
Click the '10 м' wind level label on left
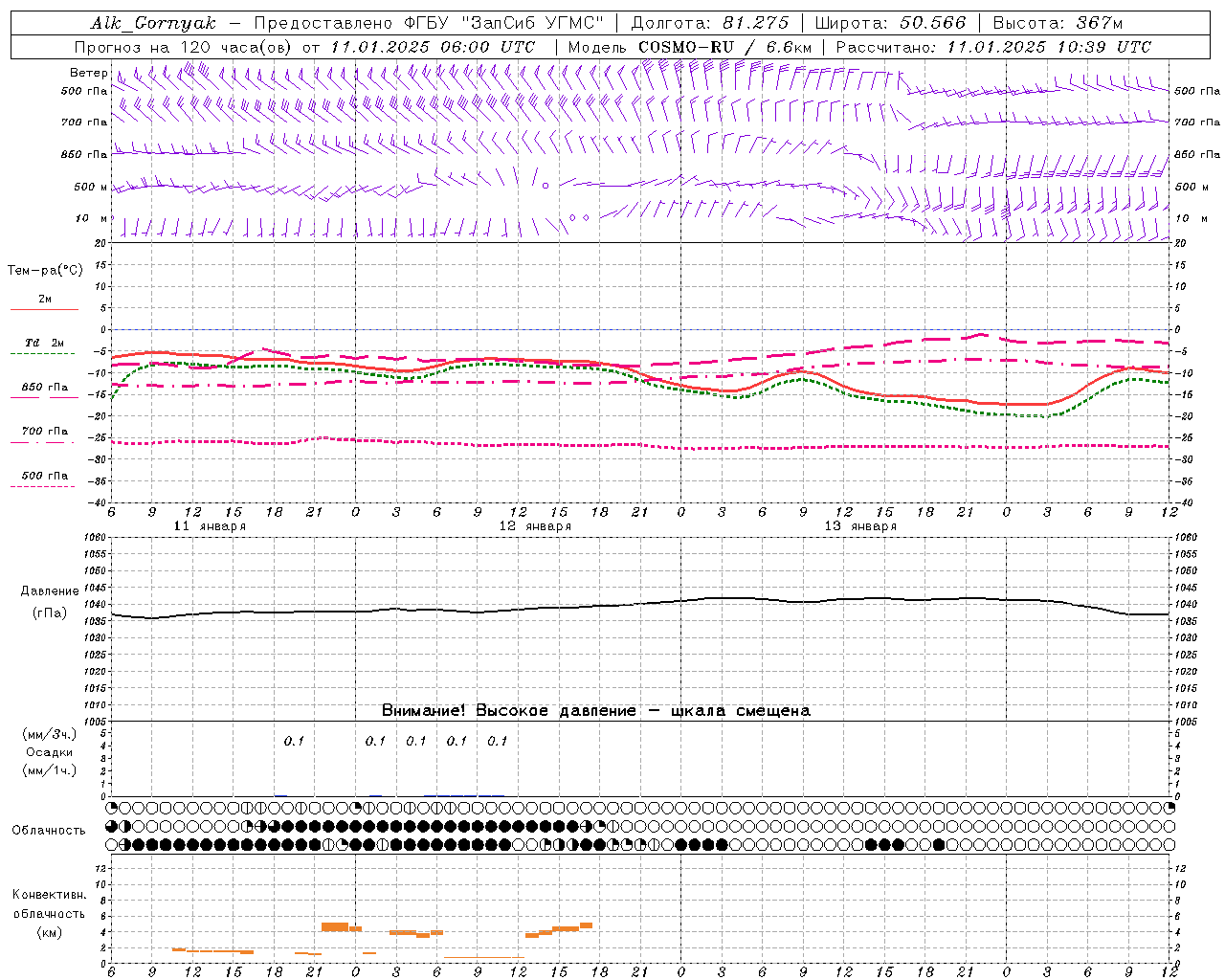92,219
